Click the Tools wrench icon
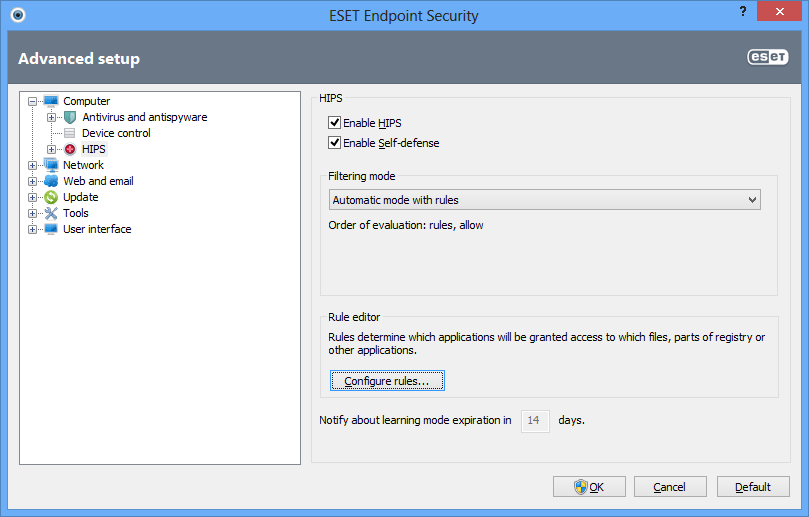This screenshot has width=809, height=517. click(51, 213)
